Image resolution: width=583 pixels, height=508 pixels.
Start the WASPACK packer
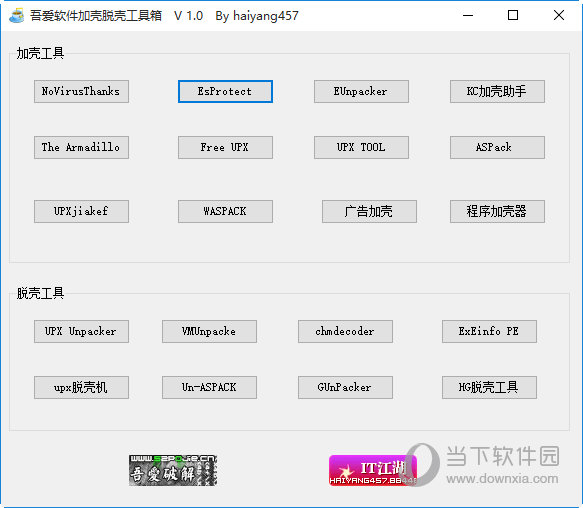tap(225, 212)
